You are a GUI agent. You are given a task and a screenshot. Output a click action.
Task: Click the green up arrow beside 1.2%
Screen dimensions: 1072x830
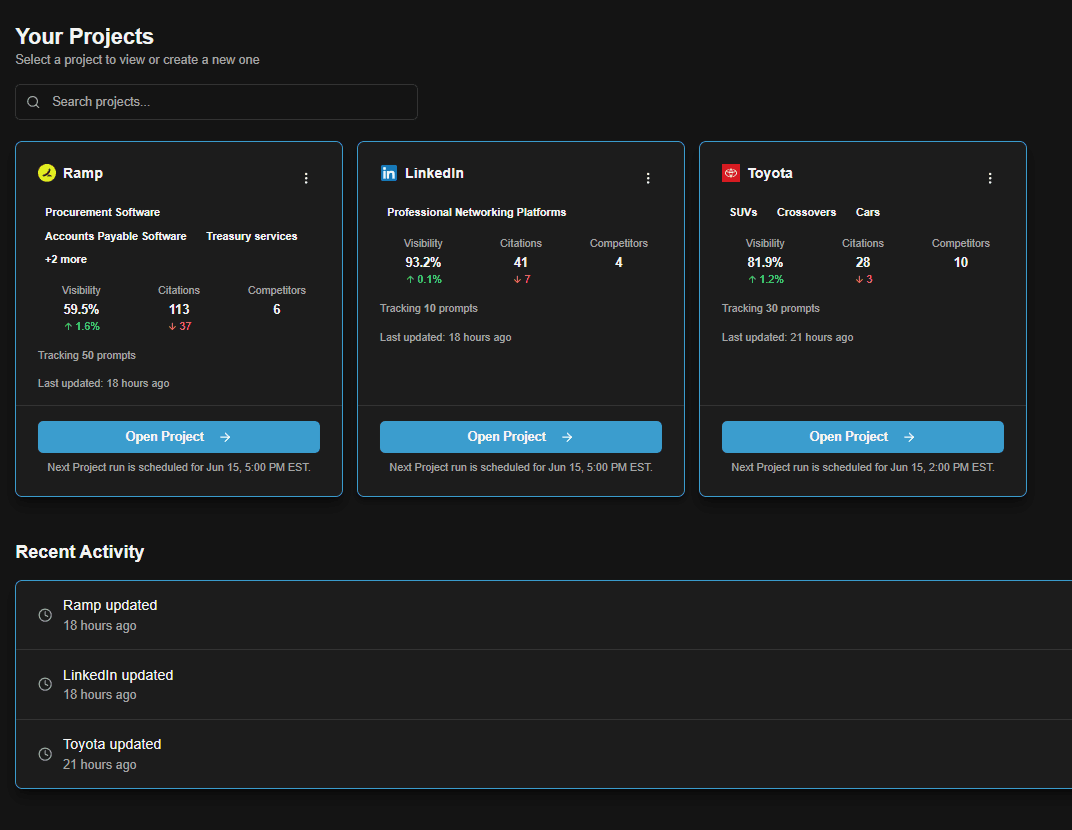[752, 280]
